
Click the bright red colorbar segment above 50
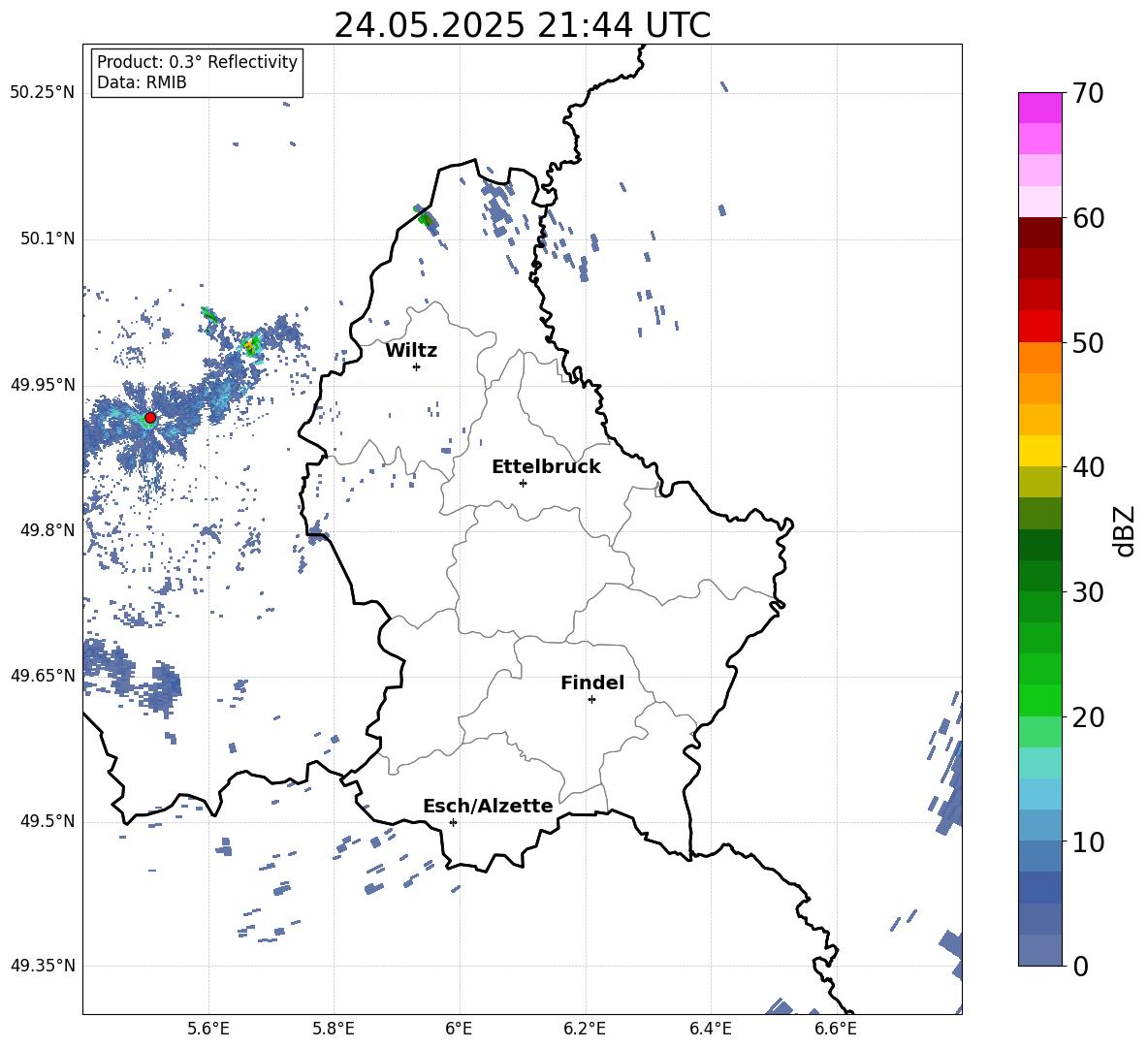[x=1039, y=326]
